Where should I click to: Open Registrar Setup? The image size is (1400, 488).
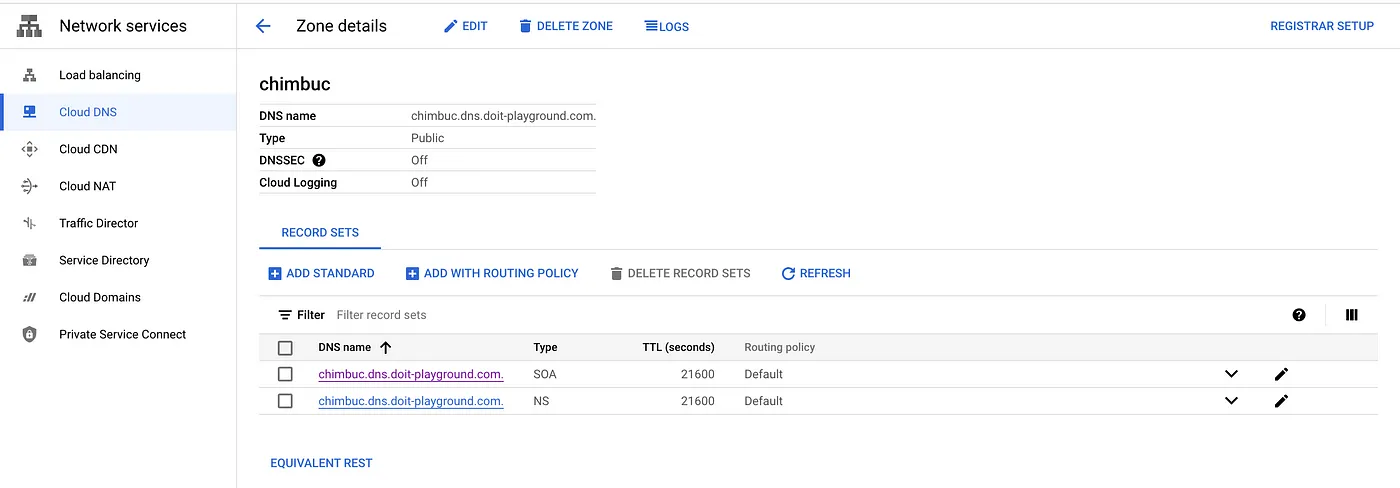[1322, 26]
